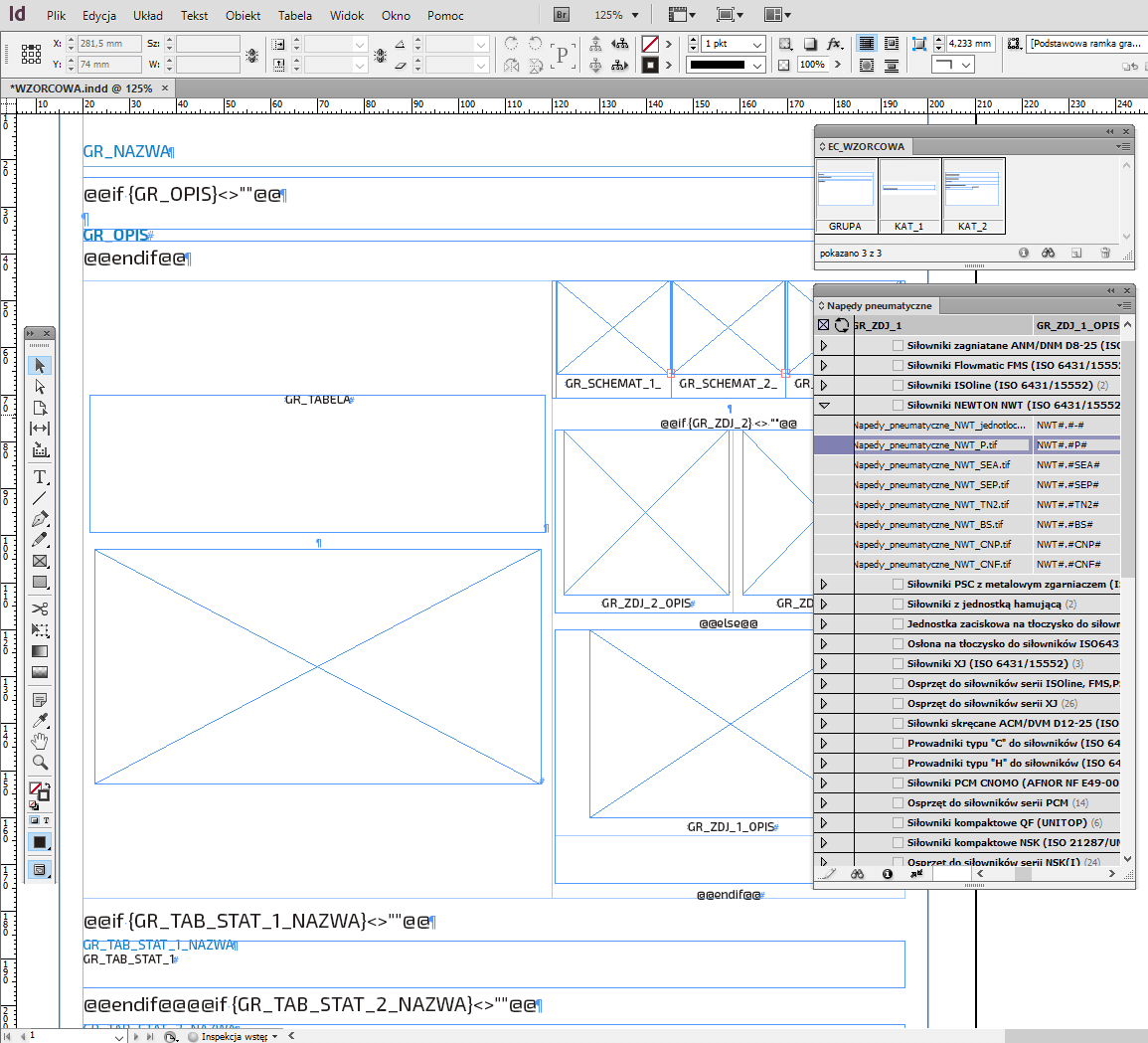Open the Tabela menu

pos(295,15)
